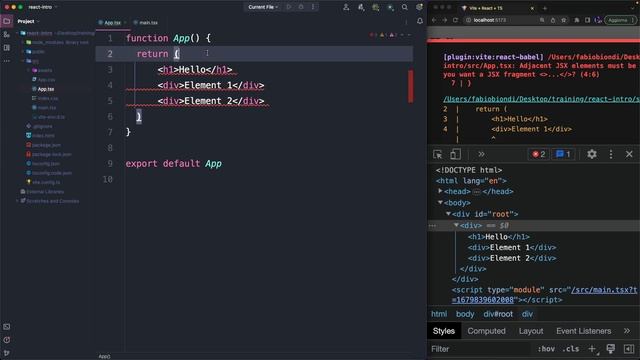640x360 pixels.
Task: Open IDE settings gear icon
Action: click(x=419, y=7)
